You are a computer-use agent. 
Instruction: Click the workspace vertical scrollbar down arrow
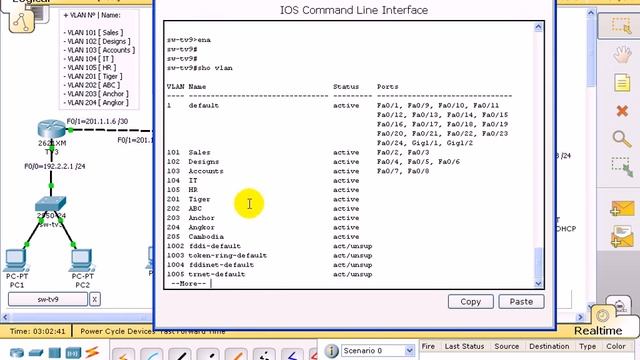[x=591, y=306]
